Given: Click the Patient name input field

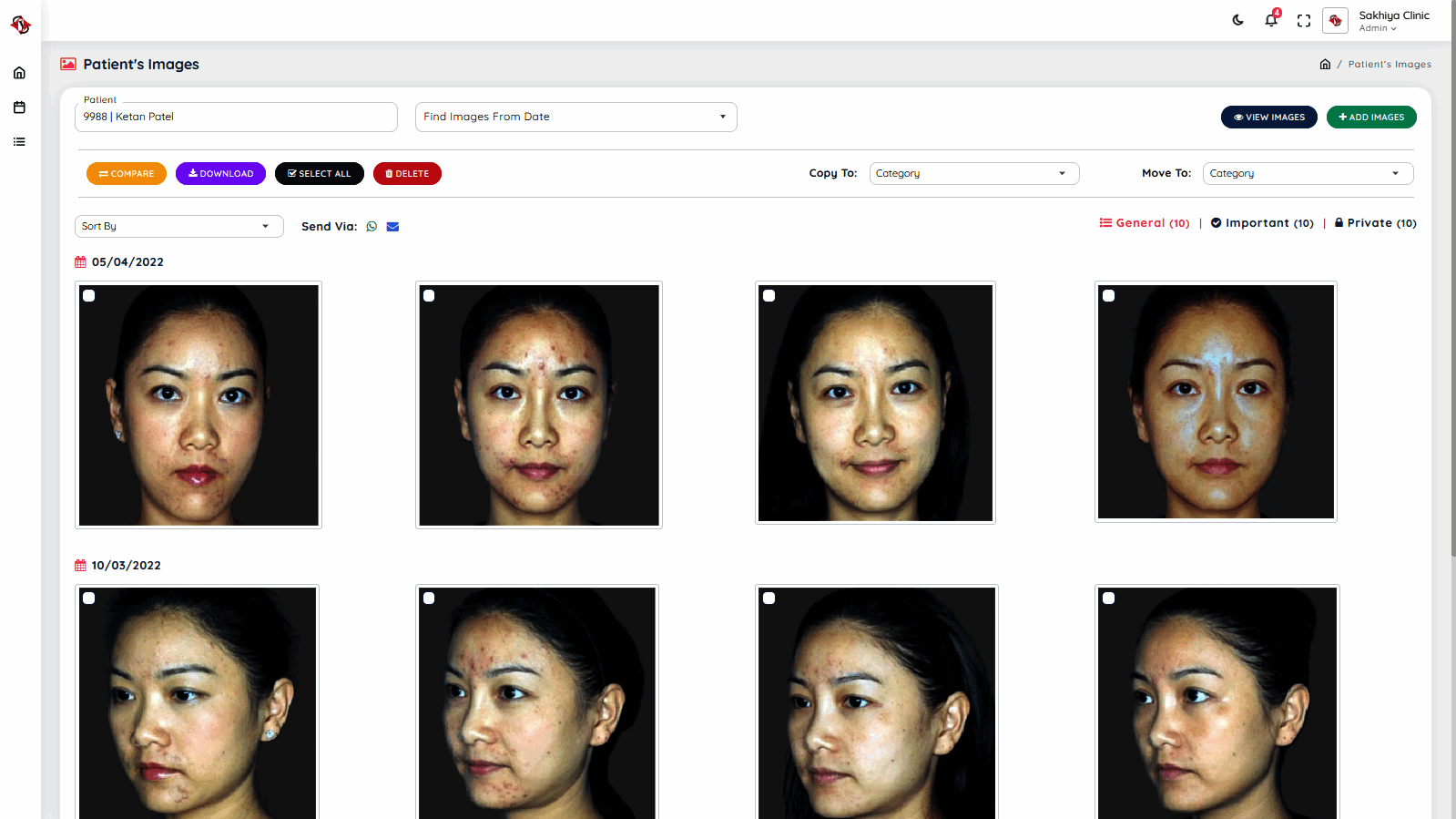Looking at the screenshot, I should click(236, 117).
